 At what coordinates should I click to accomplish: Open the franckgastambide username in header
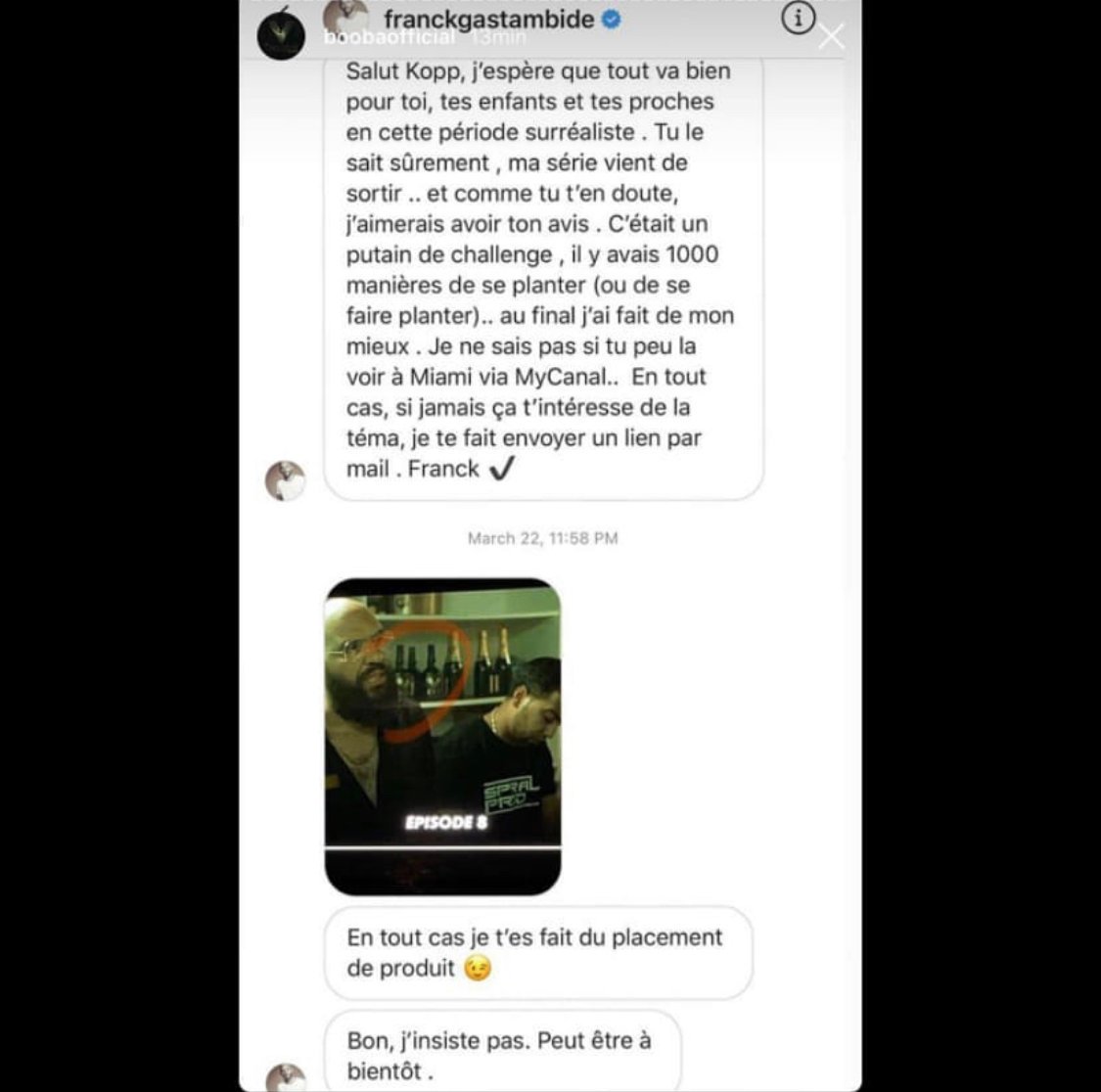click(488, 19)
